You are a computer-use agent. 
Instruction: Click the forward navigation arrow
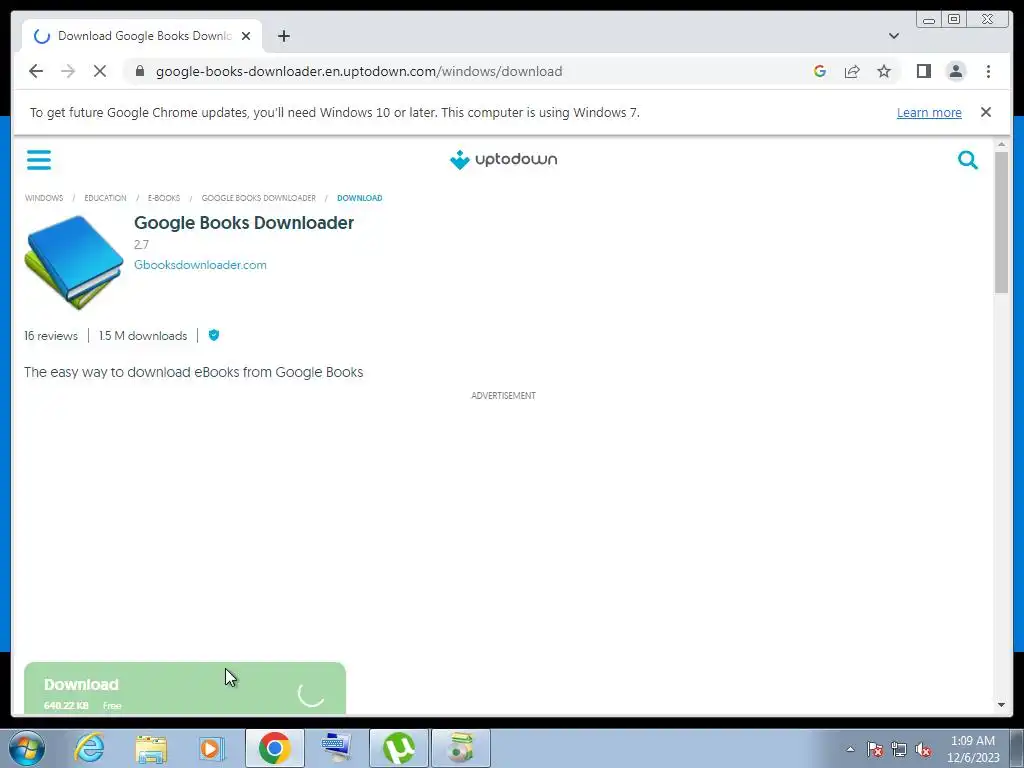click(68, 71)
